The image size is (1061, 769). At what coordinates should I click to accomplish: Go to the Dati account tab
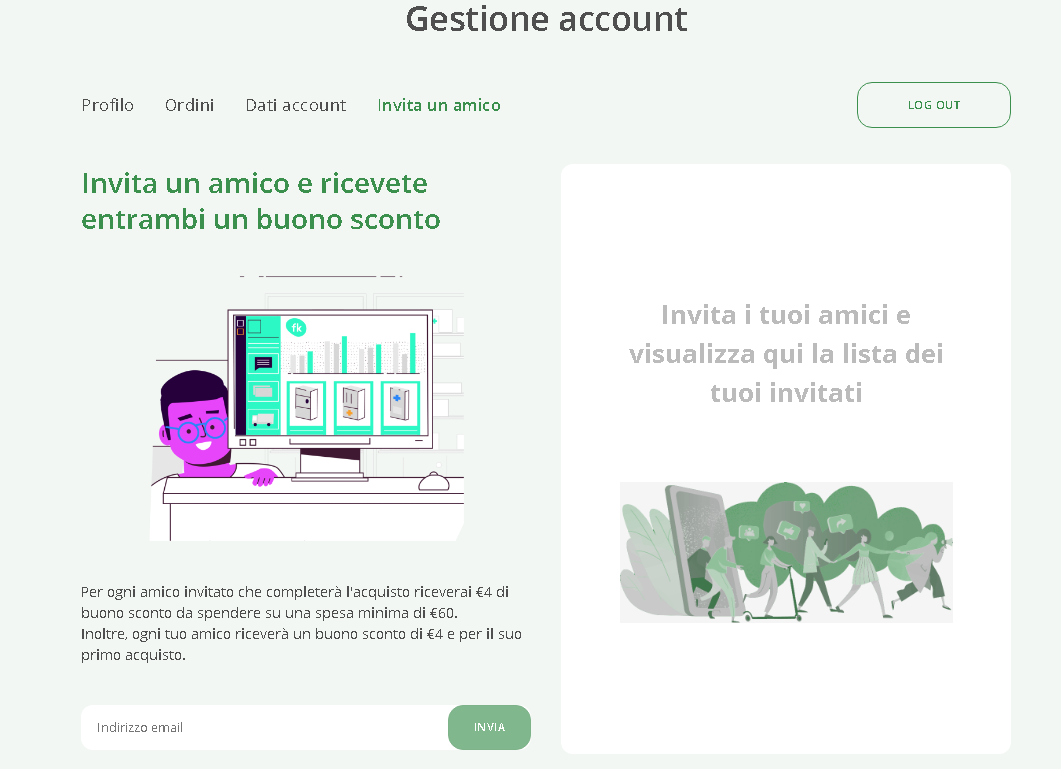[x=296, y=105]
